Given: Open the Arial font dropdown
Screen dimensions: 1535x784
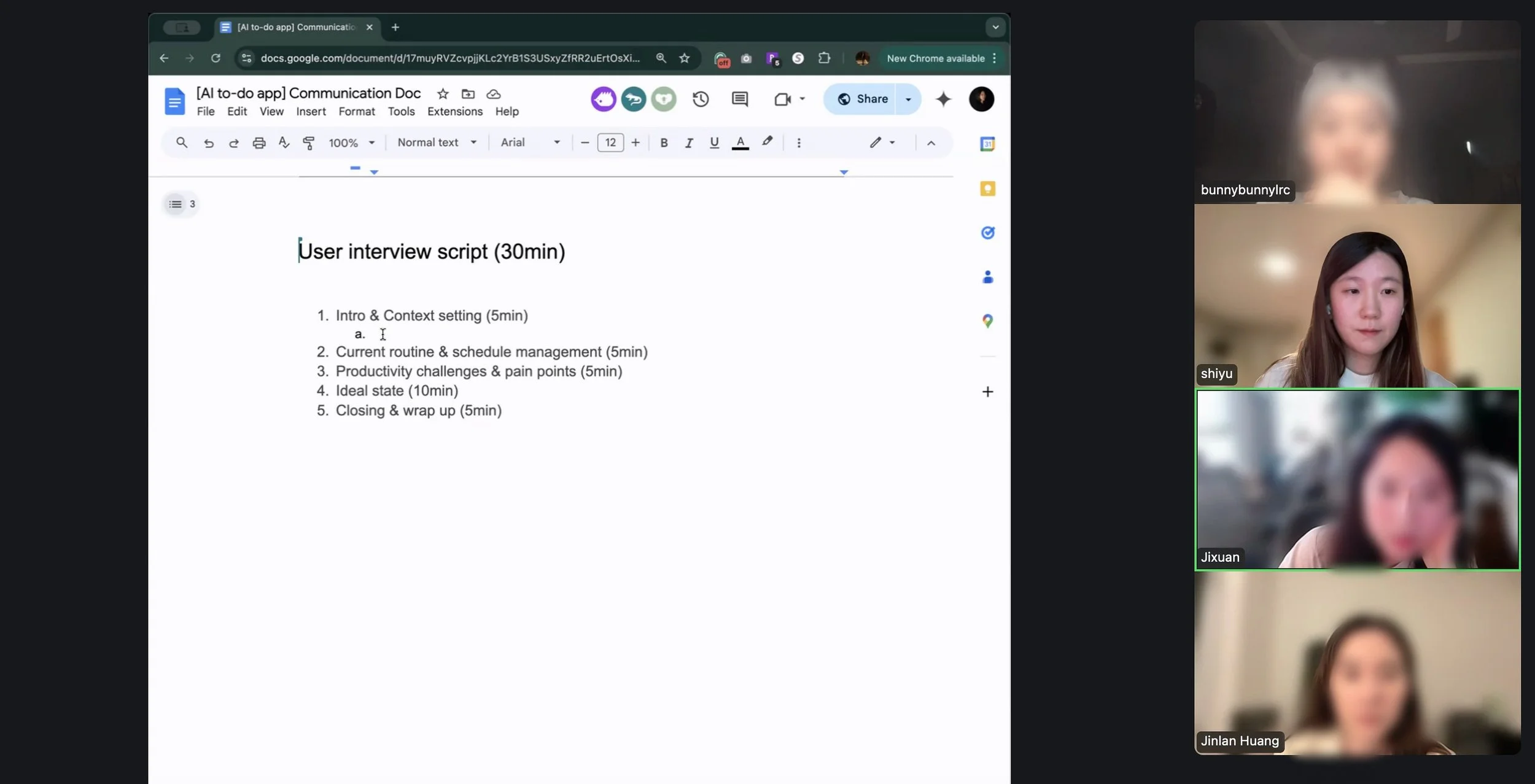Looking at the screenshot, I should pos(530,142).
